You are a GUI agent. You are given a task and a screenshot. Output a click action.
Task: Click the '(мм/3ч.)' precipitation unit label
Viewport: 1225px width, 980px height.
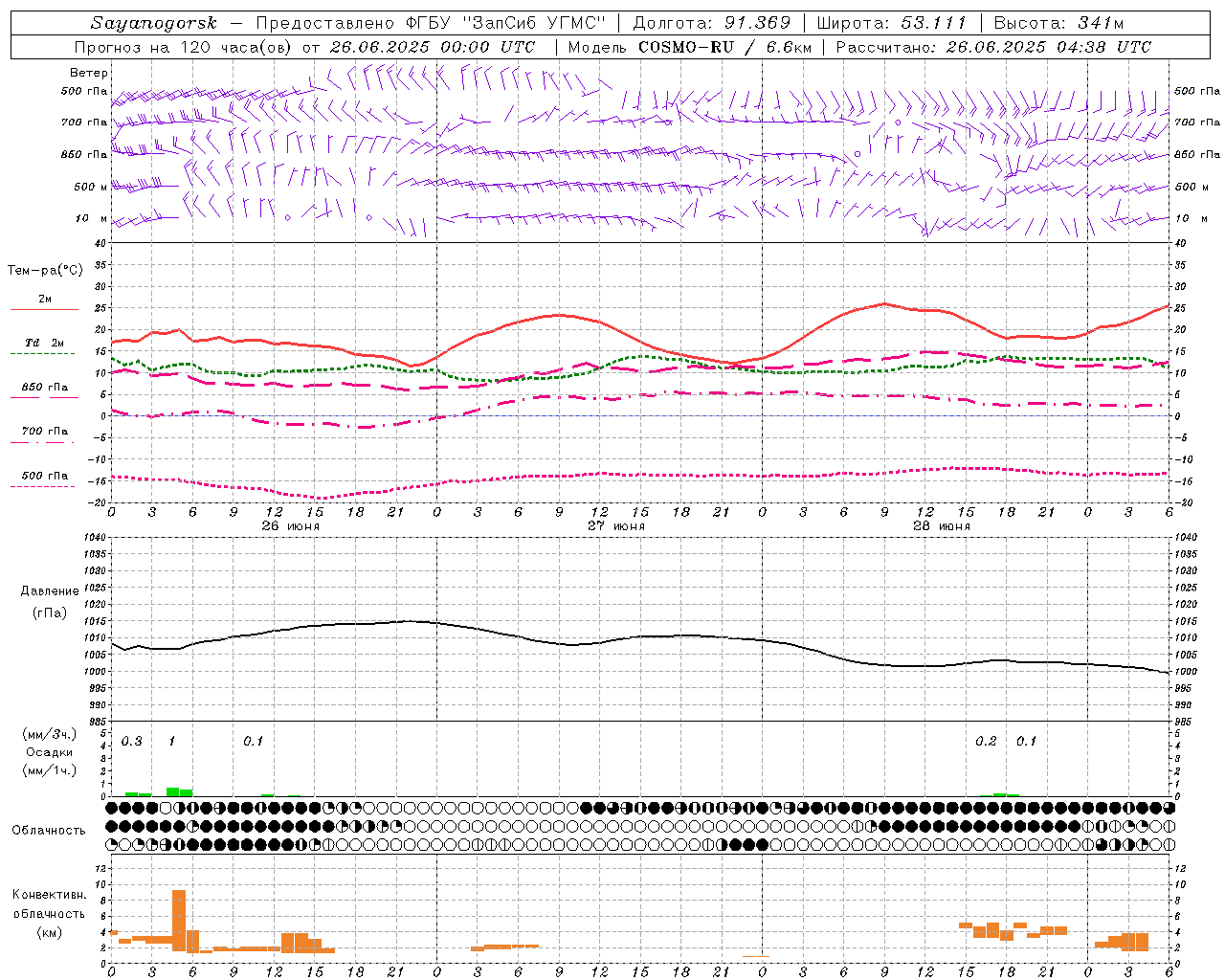click(x=50, y=734)
